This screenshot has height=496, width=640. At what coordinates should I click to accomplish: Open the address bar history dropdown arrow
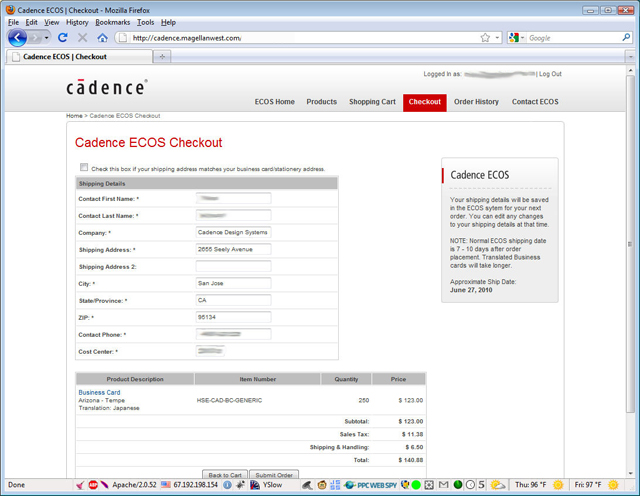(x=497, y=38)
